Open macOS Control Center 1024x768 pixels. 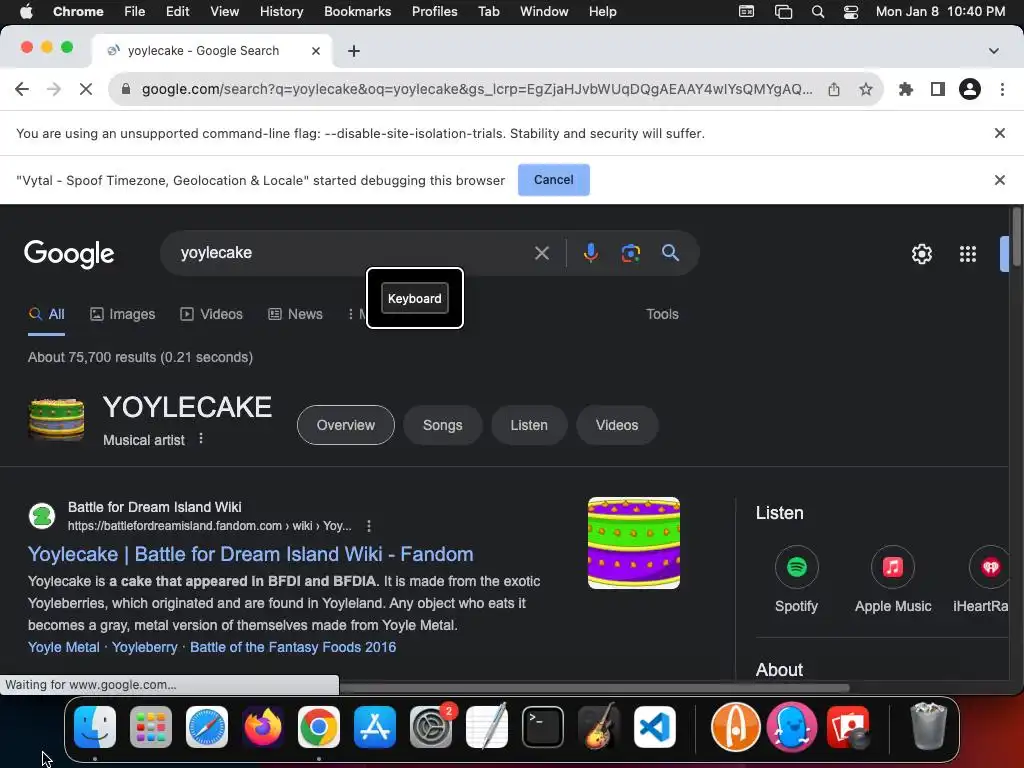(x=850, y=12)
